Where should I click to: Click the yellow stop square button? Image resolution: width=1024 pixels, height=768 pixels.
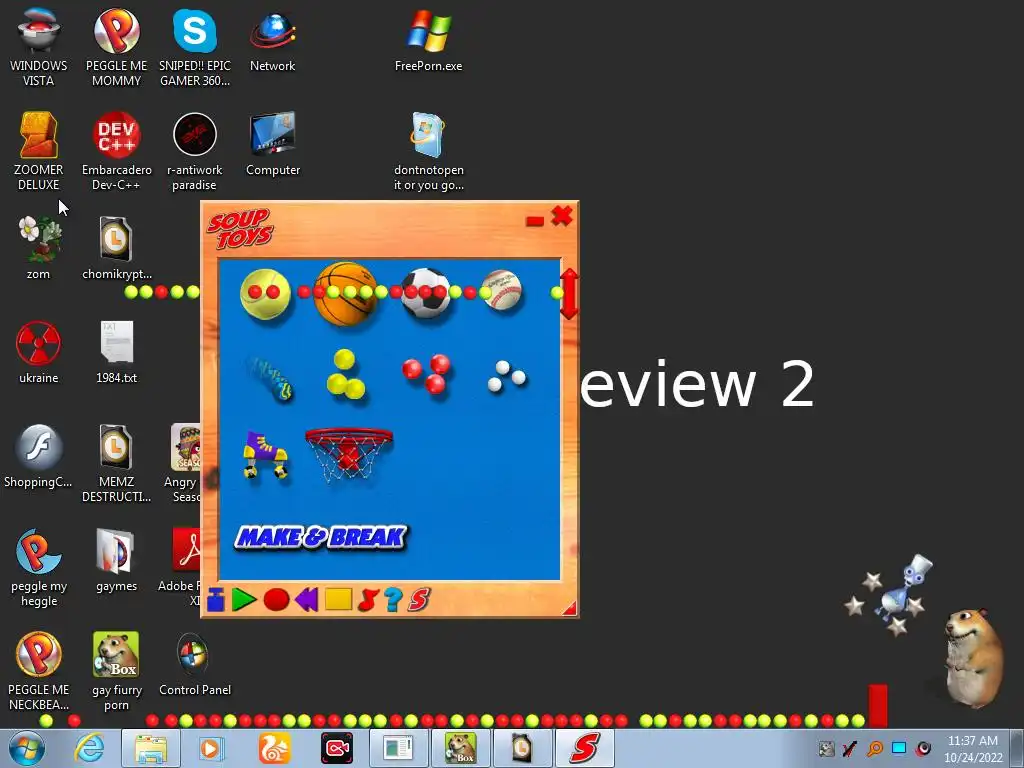[x=338, y=600]
